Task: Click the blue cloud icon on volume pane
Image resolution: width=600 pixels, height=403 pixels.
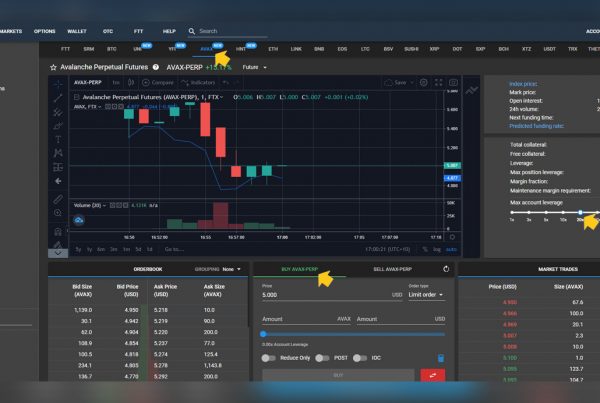Action: [79, 220]
